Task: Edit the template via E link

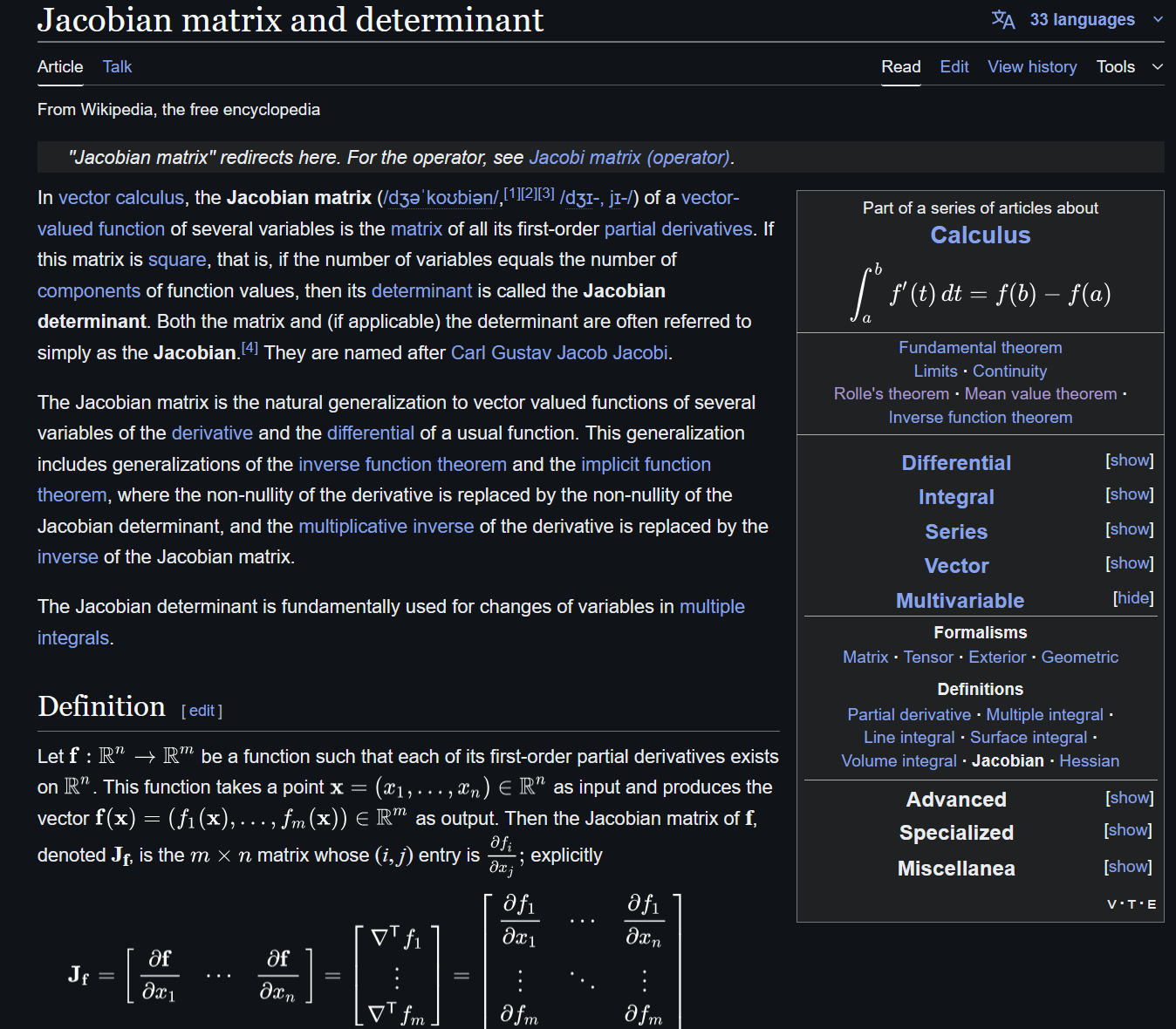Action: 1152,904
